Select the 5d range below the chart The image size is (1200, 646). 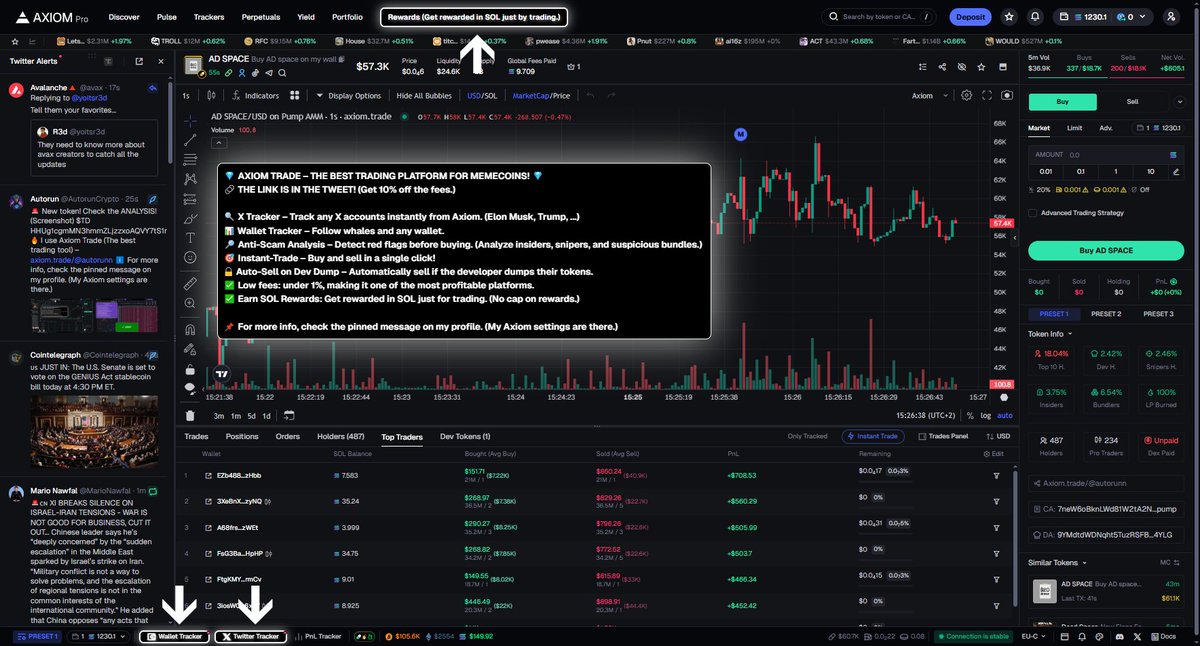(252, 415)
